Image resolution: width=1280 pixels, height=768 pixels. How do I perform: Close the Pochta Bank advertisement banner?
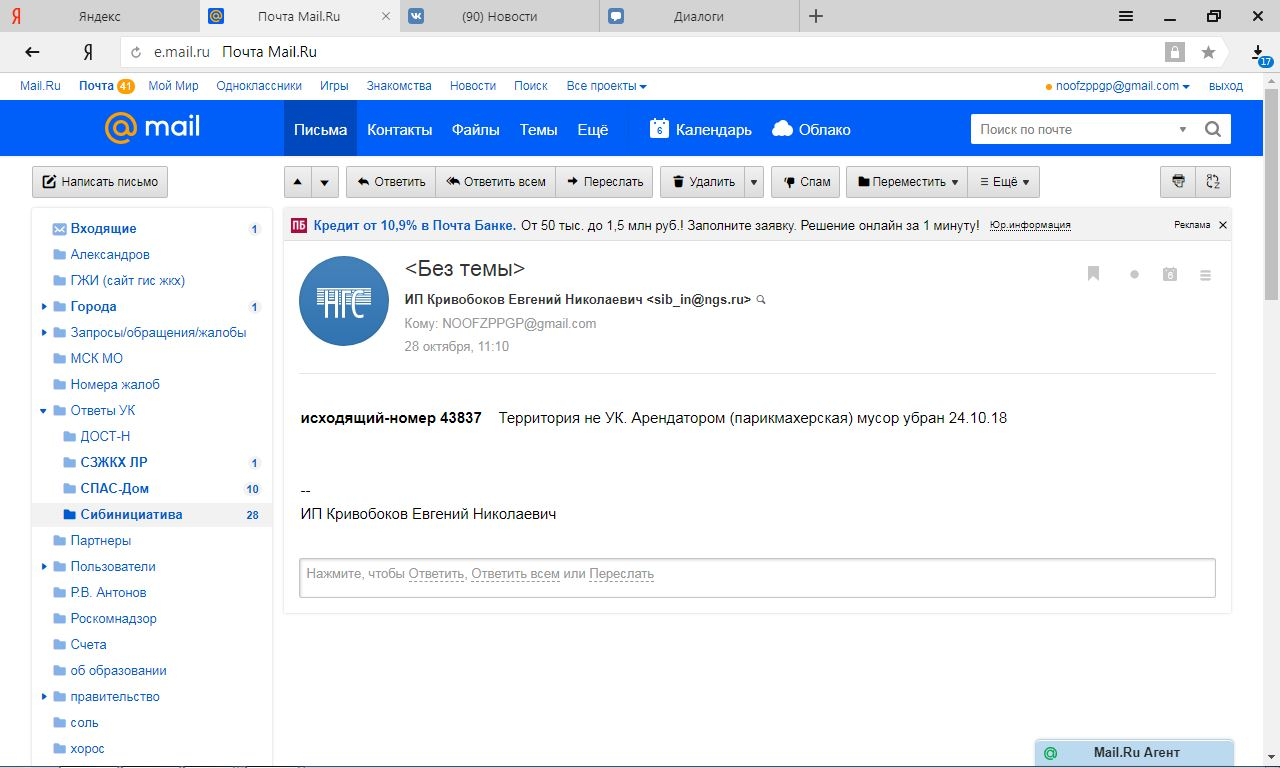click(x=1222, y=225)
